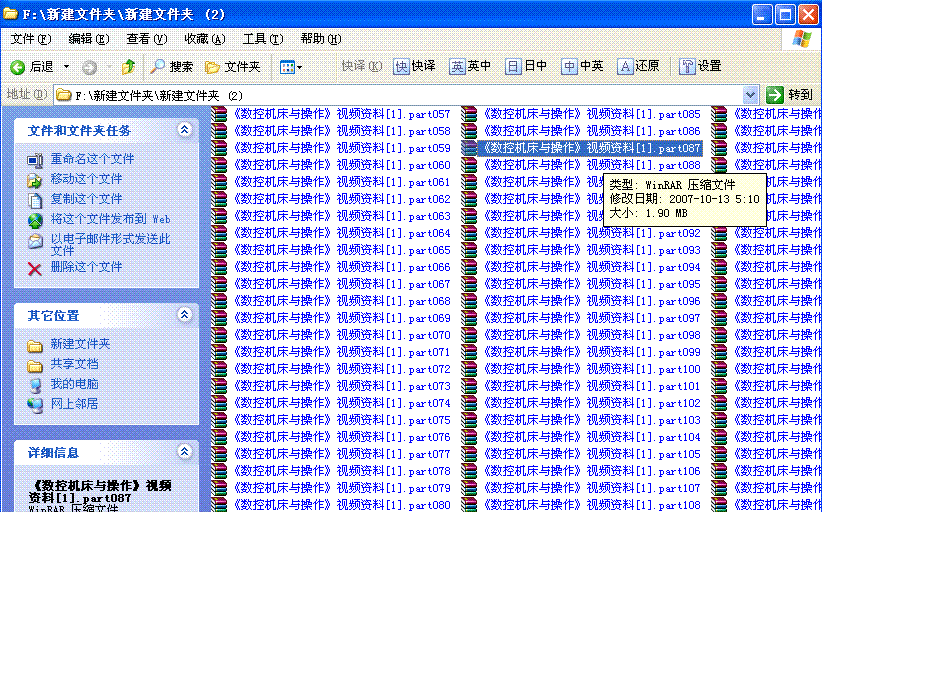This screenshot has width=939, height=680.
Task: Expand the address bar dropdown
Action: (751, 94)
